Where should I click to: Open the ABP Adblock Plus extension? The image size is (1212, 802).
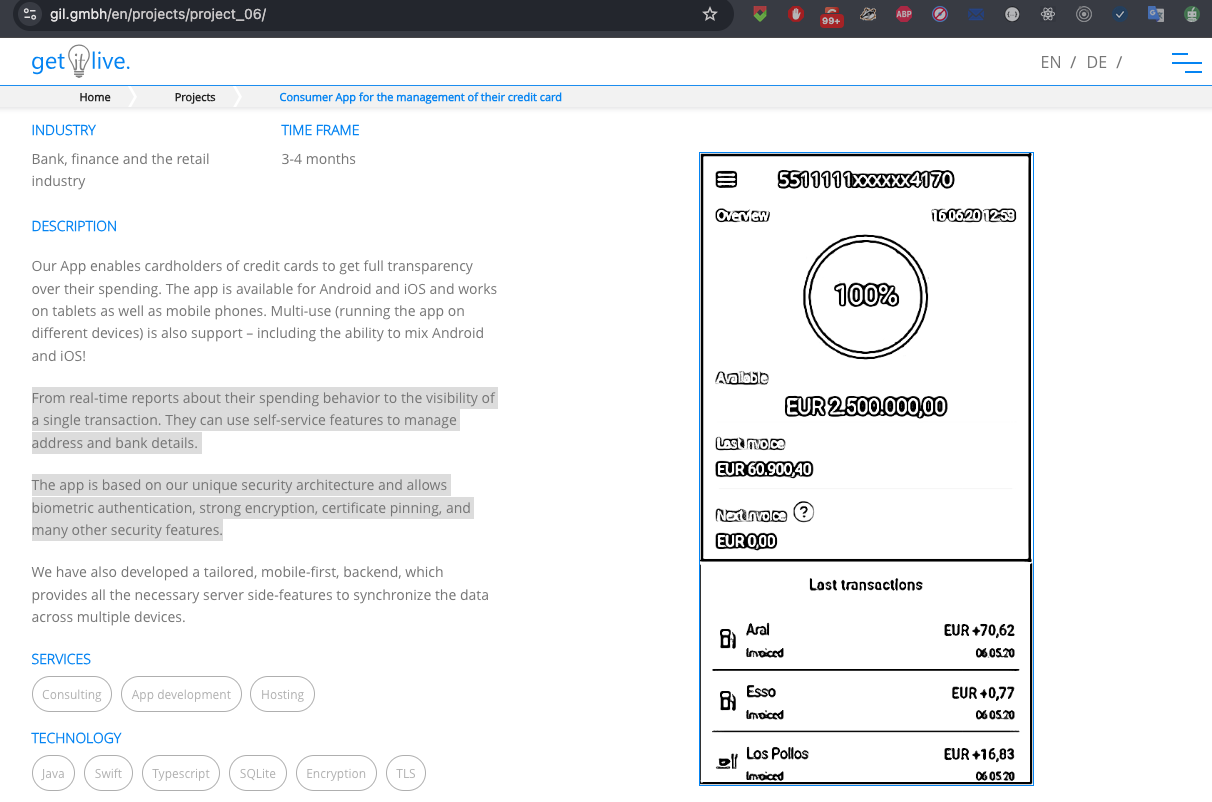coord(904,14)
